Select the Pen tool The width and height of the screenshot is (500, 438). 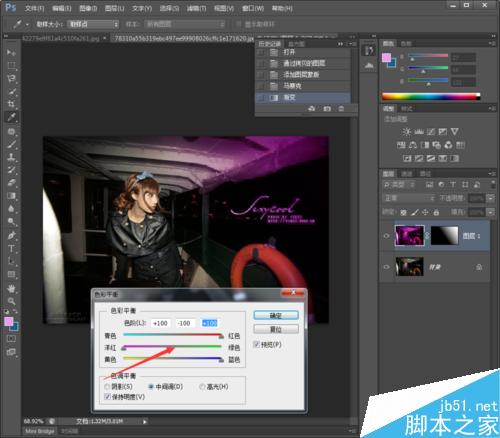(x=11, y=235)
